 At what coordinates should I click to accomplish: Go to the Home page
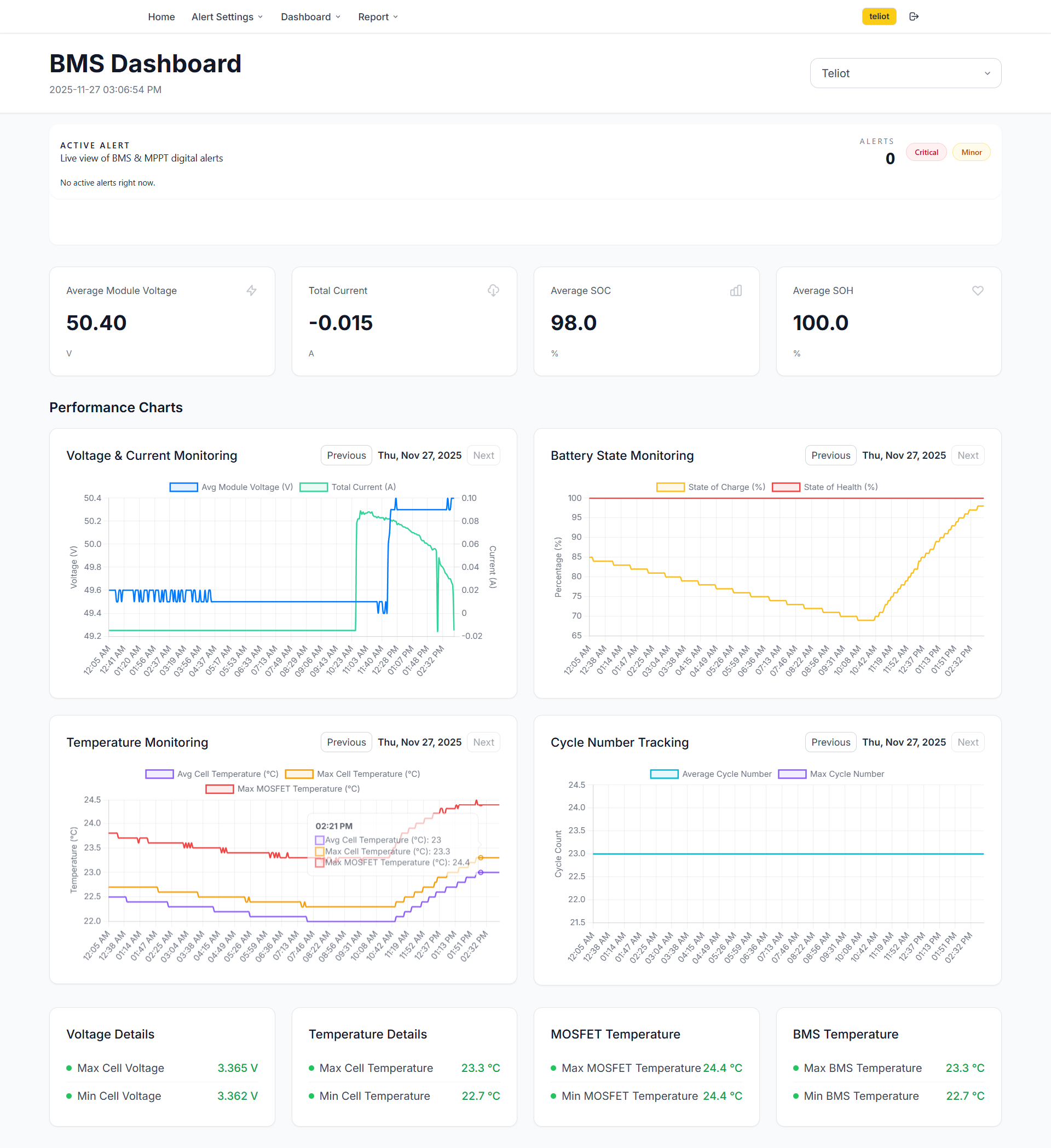tap(161, 17)
